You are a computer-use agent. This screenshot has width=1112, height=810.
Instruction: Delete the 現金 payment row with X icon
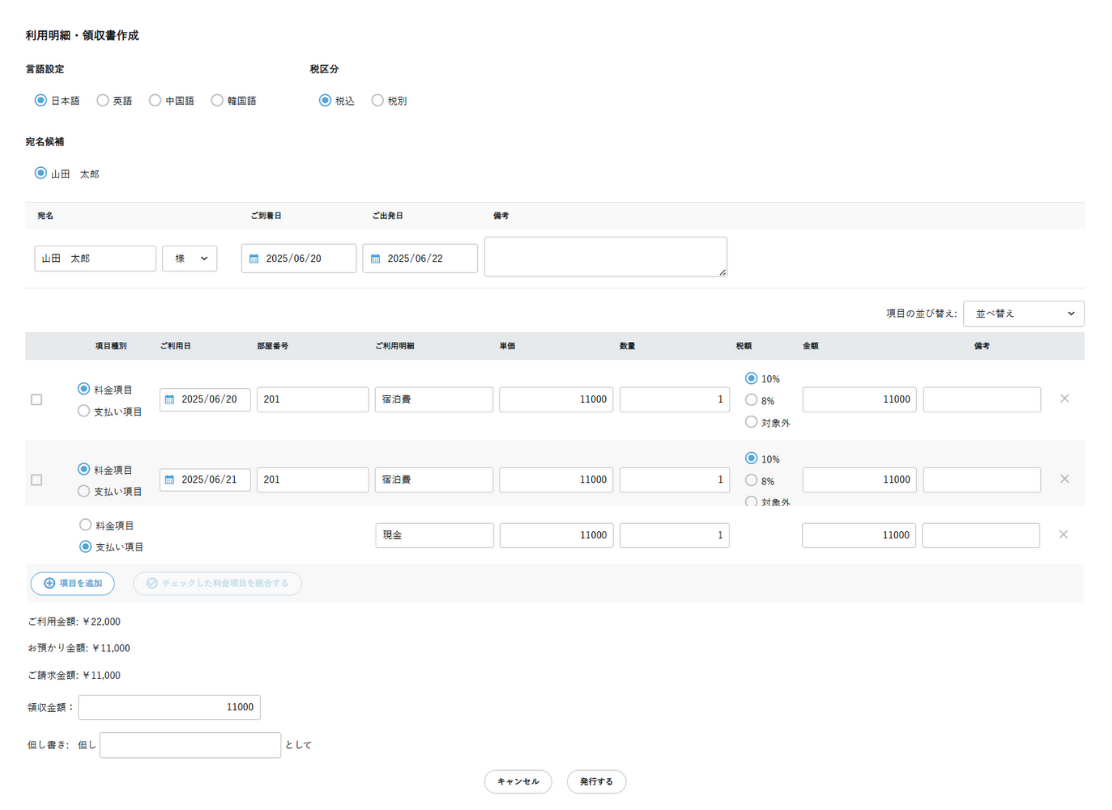pyautogui.click(x=1064, y=535)
